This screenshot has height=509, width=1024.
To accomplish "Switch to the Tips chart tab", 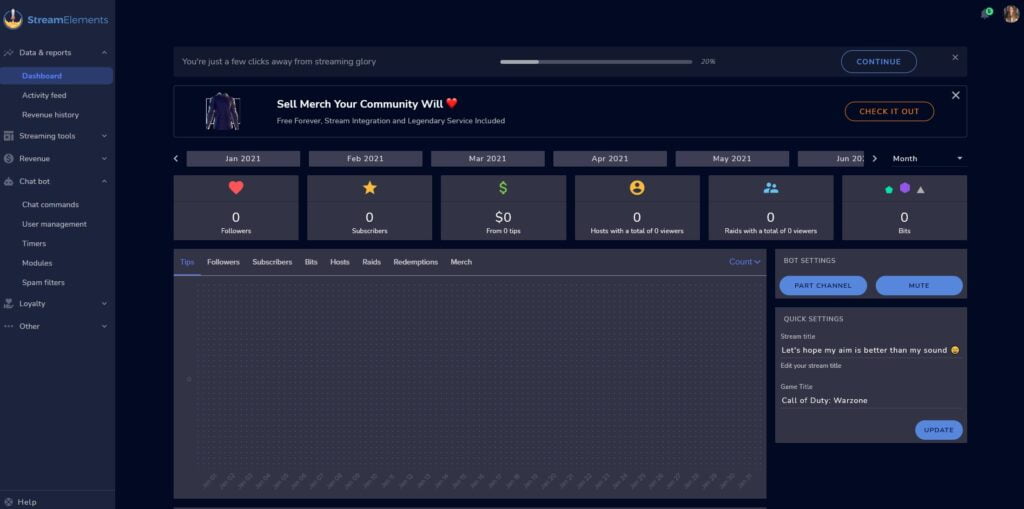I will [x=187, y=262].
